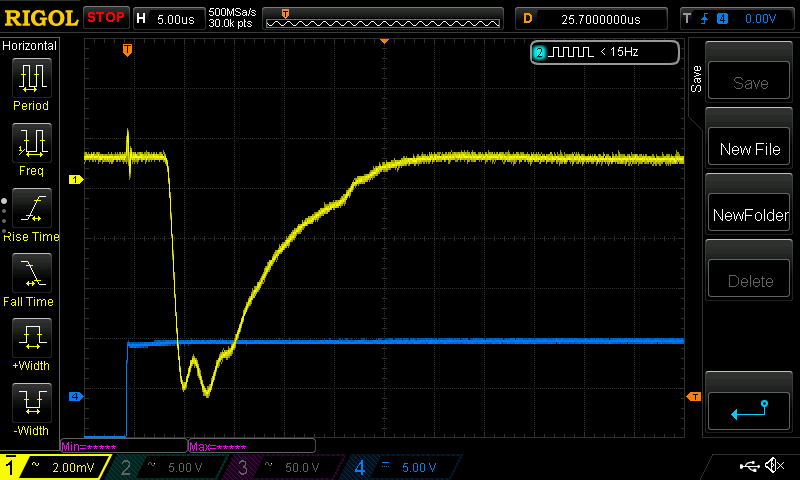The width and height of the screenshot is (800, 480).
Task: Click the D delay label
Action: click(x=528, y=19)
